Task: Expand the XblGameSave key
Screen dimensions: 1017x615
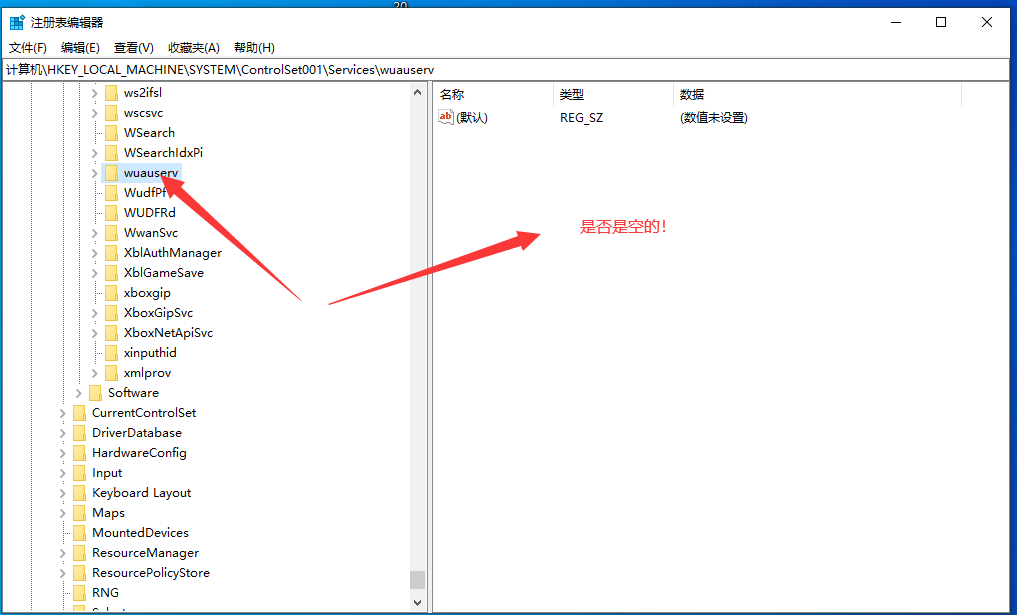Action: pos(95,273)
